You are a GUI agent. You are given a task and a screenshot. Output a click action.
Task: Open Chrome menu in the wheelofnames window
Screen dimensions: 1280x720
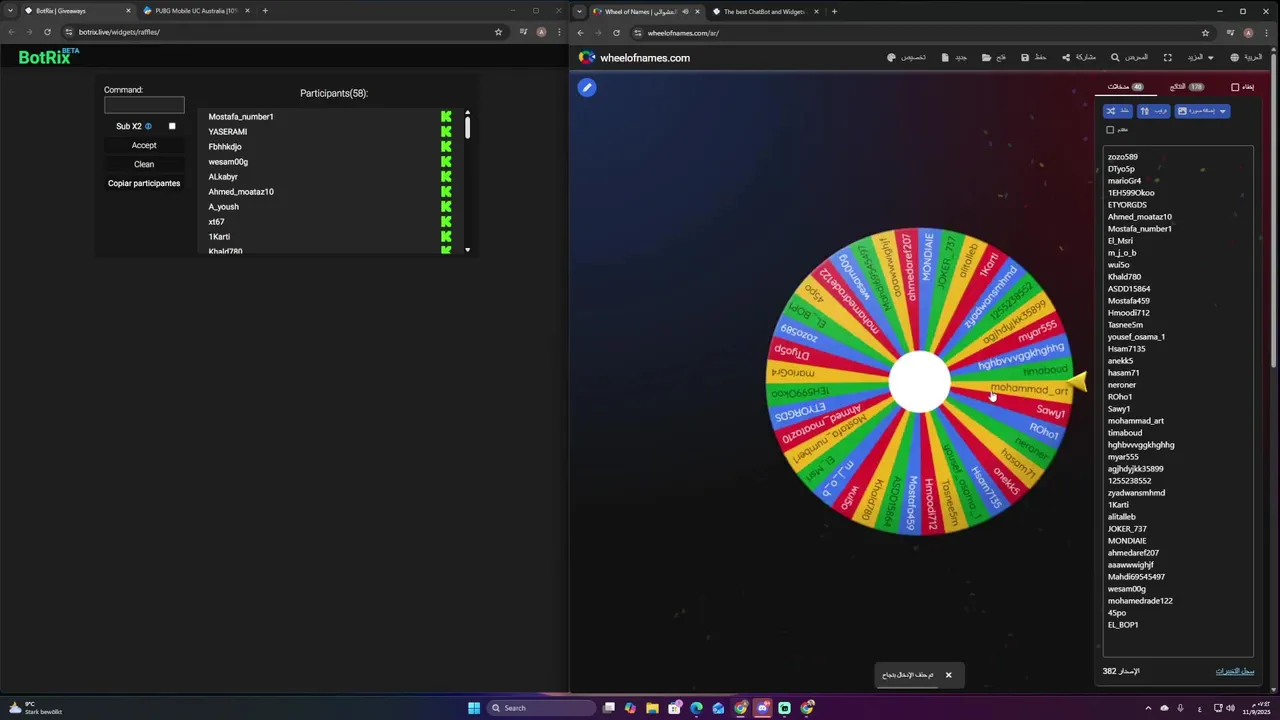(1266, 33)
